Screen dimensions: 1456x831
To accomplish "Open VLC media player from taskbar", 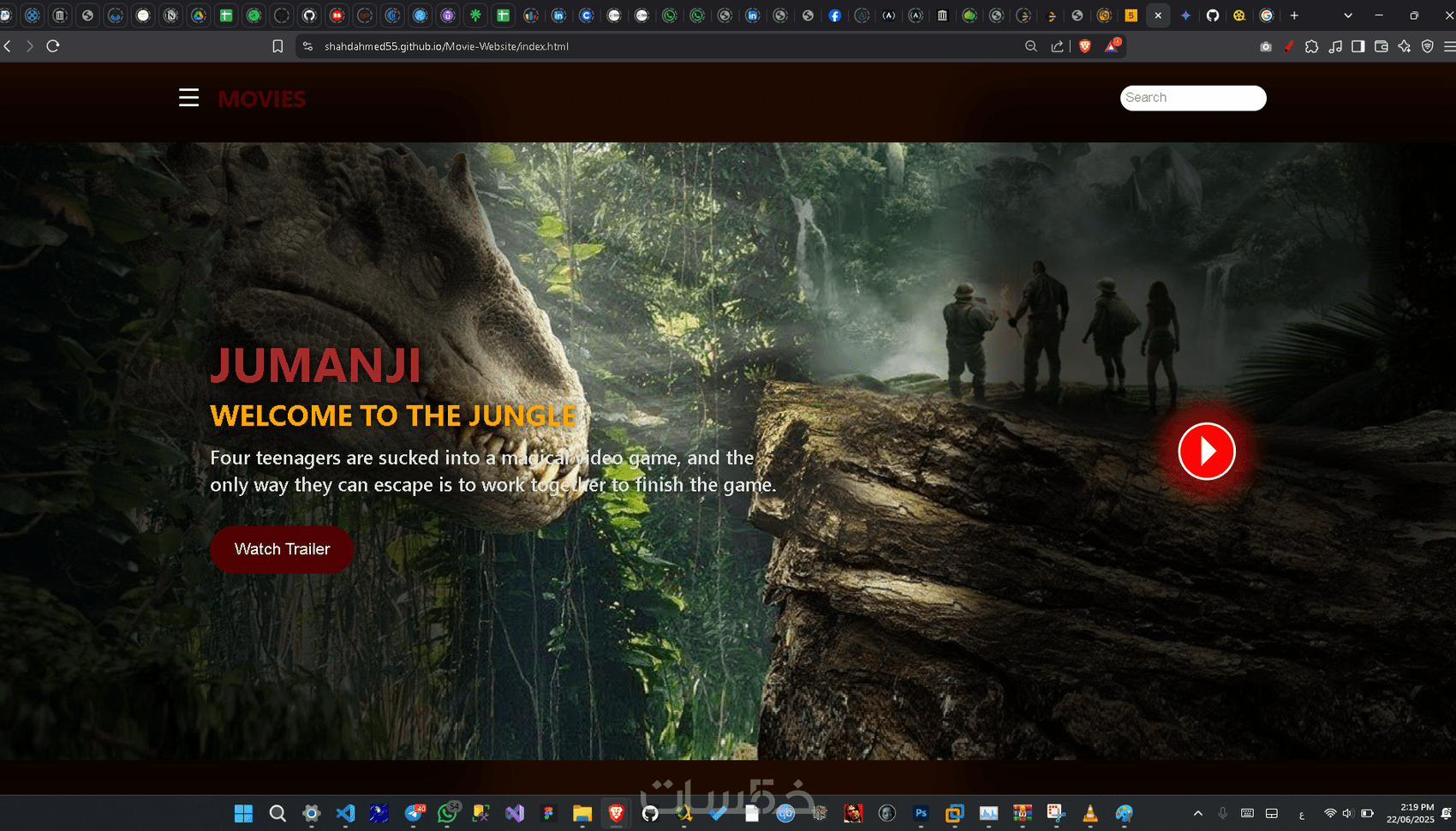I will tap(1090, 813).
